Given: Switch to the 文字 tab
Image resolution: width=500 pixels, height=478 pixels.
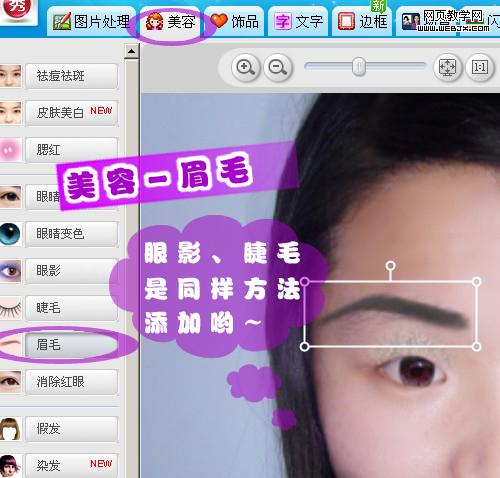Looking at the screenshot, I should 298,22.
